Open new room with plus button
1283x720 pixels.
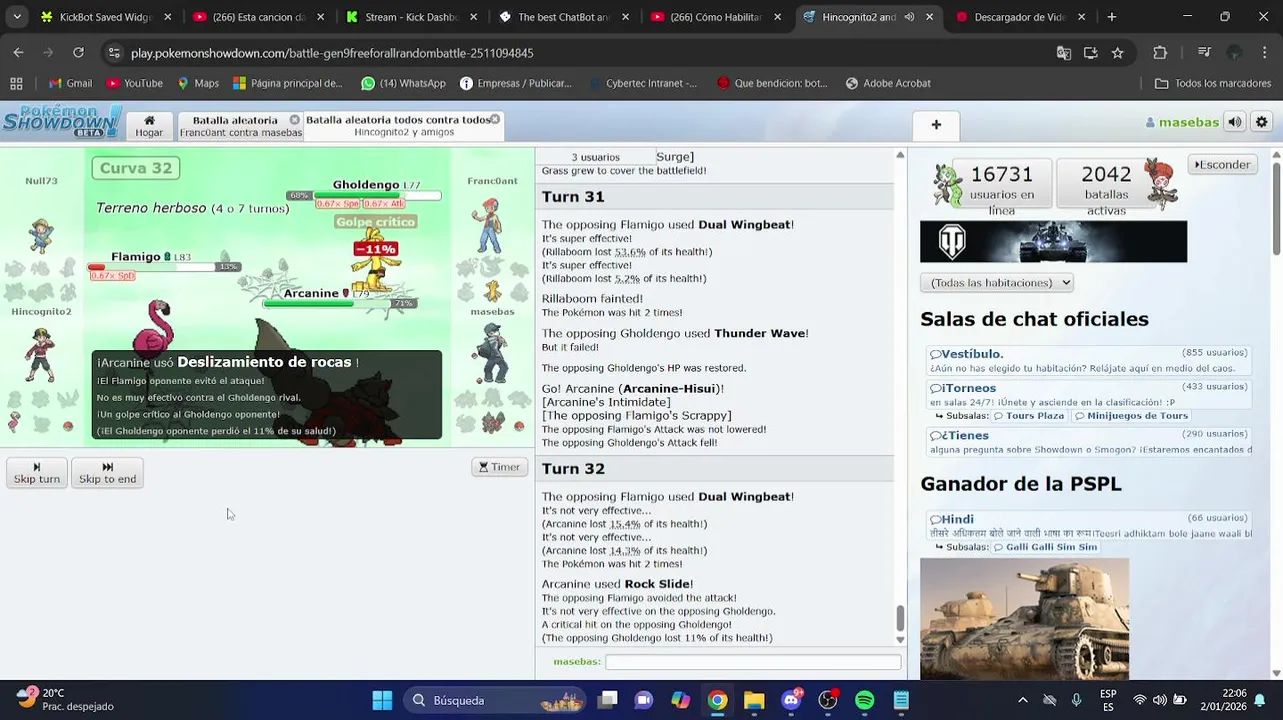click(x=936, y=125)
